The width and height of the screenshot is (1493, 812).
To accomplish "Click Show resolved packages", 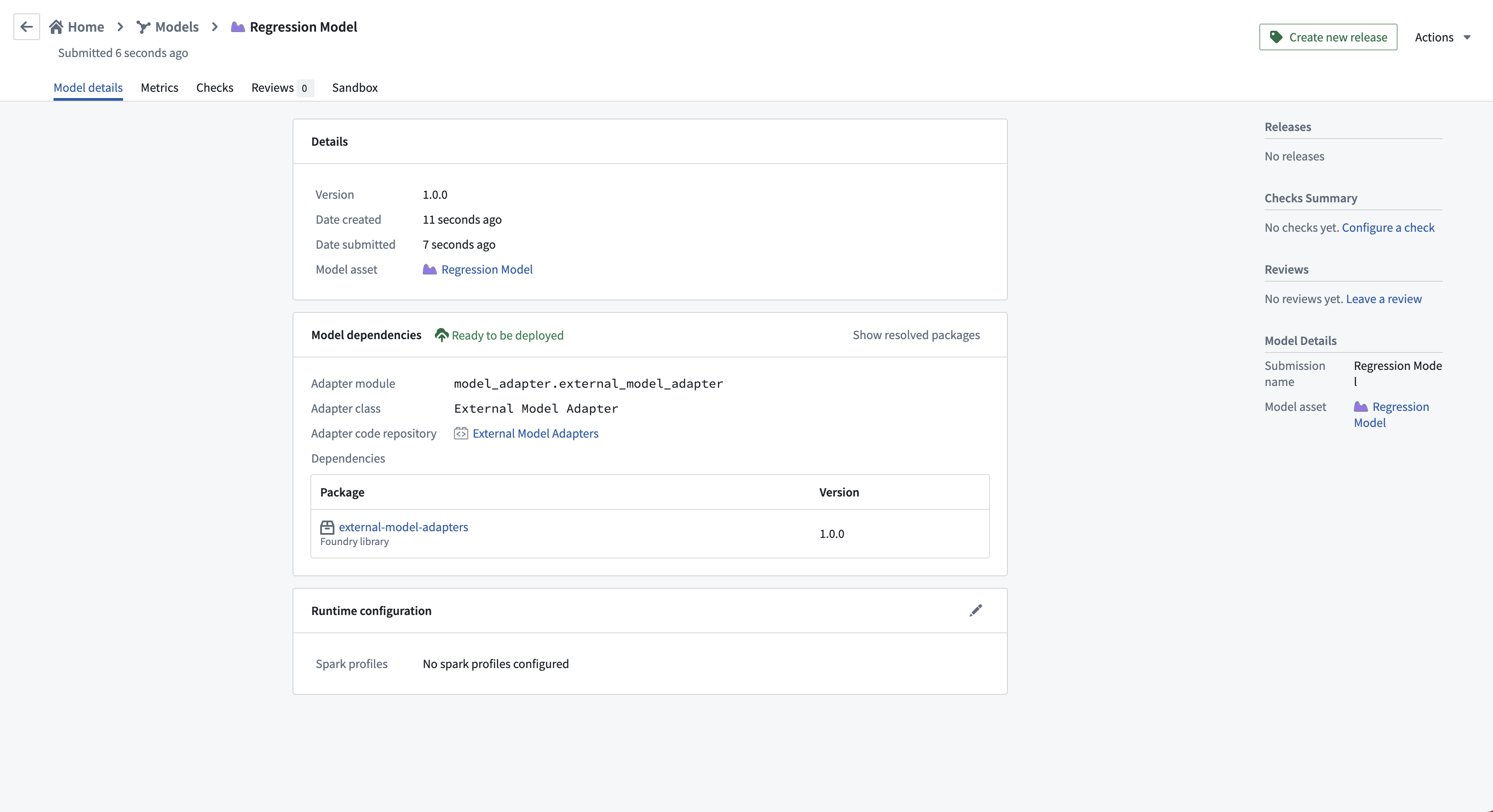I will 916,335.
